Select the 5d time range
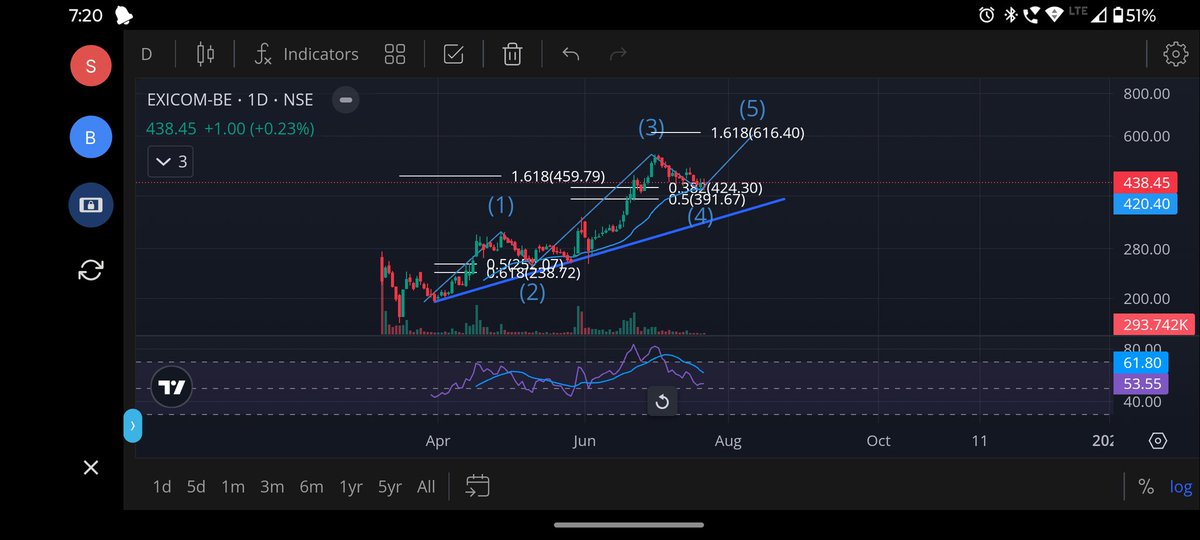Screen dimensions: 1200x540 [196, 487]
